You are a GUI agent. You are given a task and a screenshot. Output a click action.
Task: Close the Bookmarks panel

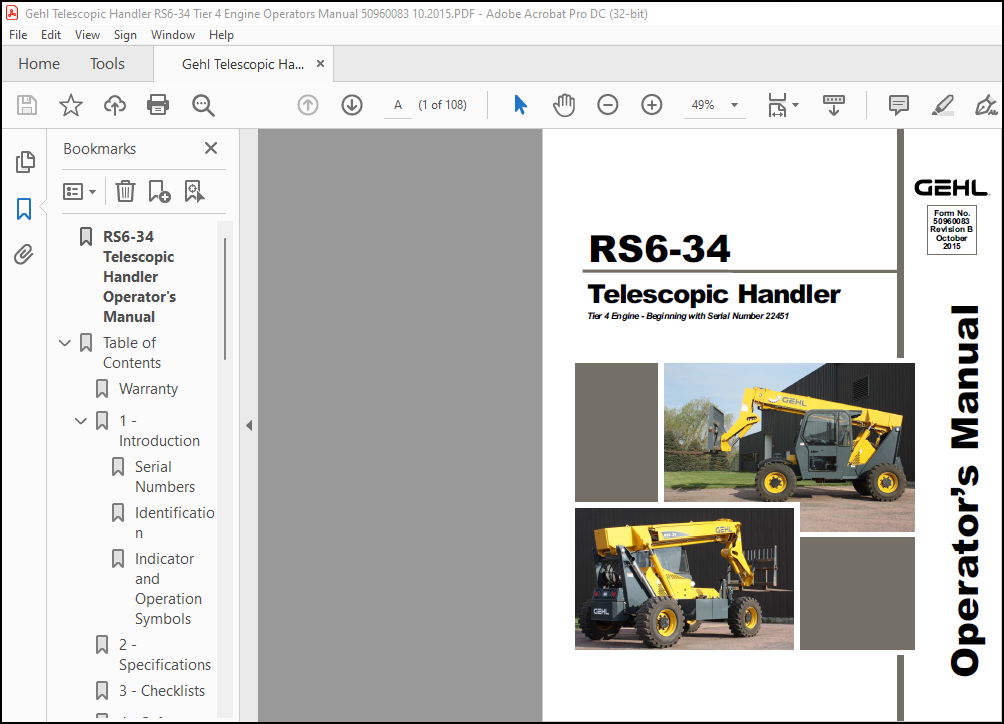(x=211, y=149)
